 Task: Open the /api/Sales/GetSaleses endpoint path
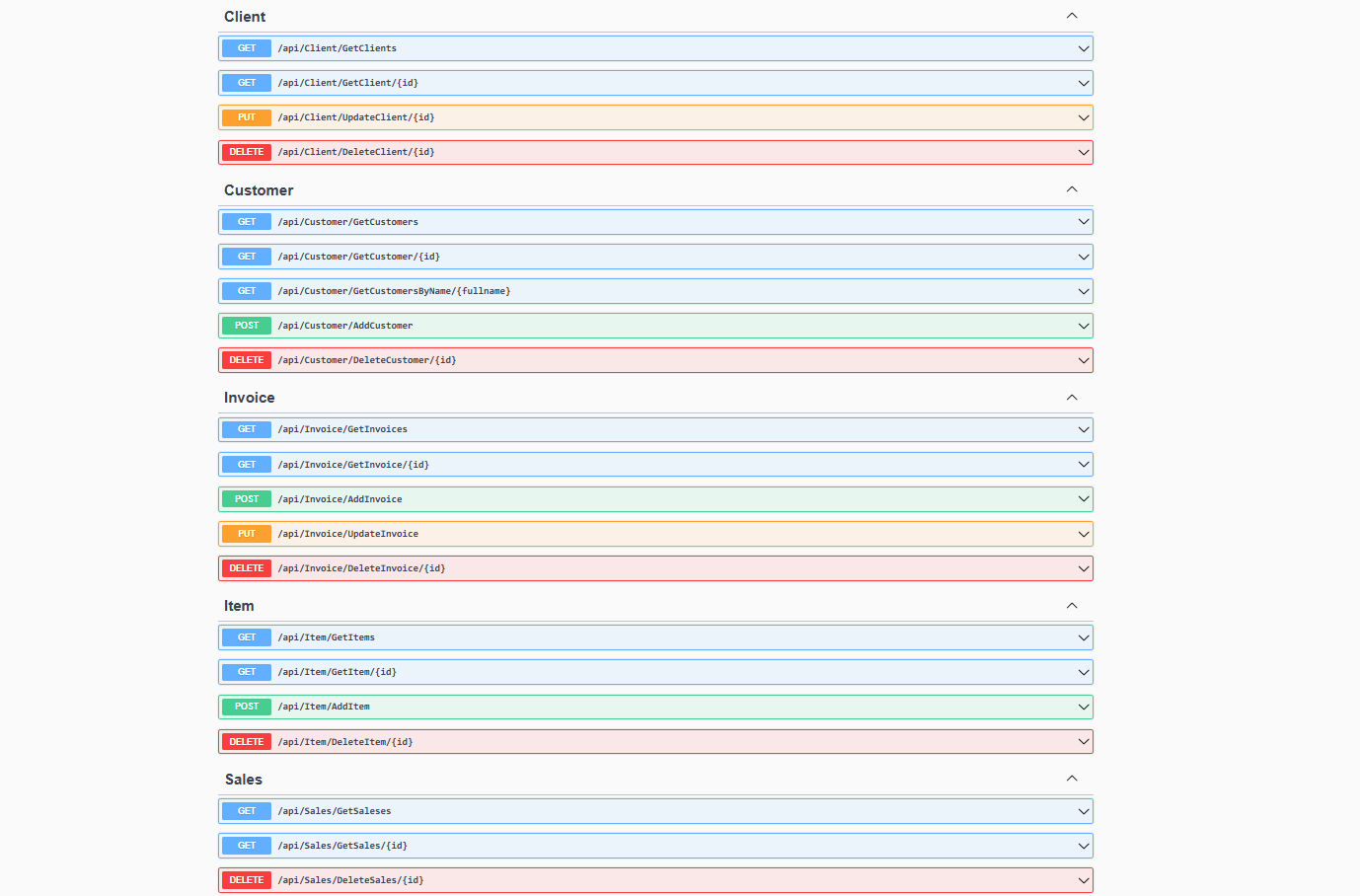(x=335, y=811)
